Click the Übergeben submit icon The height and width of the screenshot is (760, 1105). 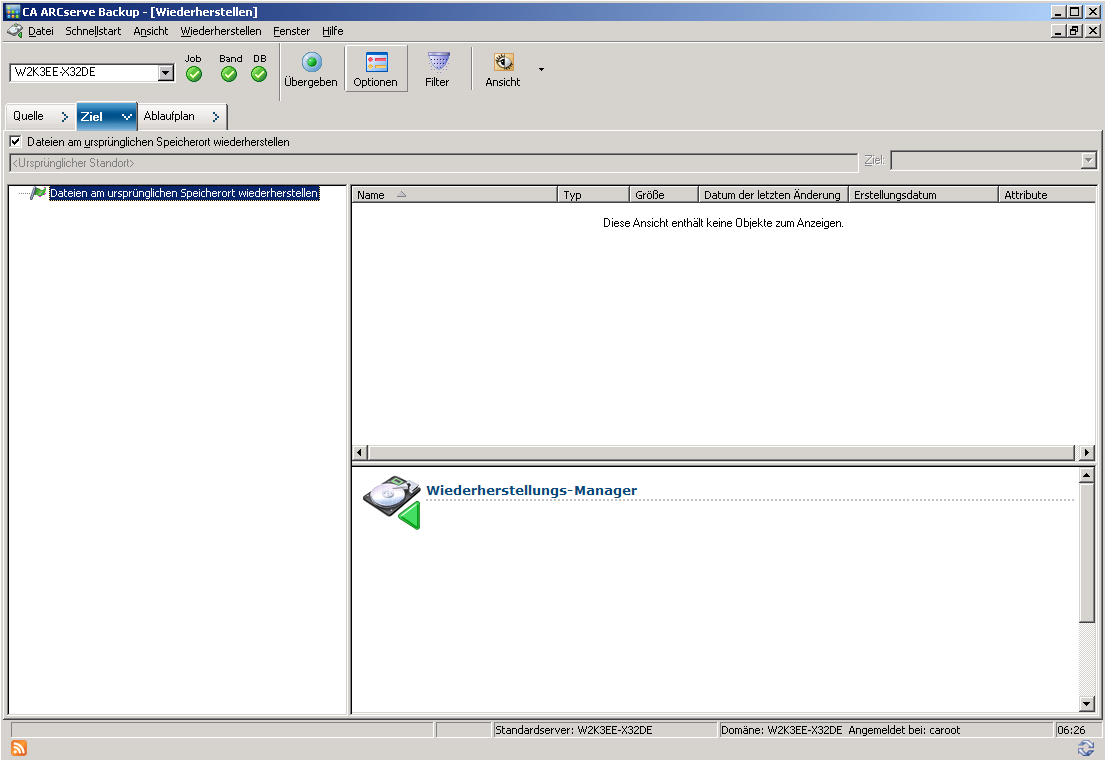[x=311, y=62]
